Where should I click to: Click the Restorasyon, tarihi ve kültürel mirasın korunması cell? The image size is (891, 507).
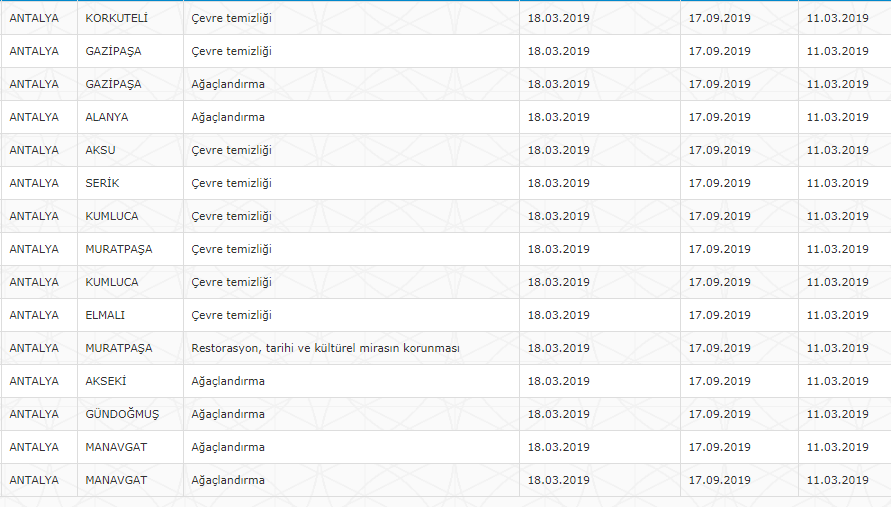click(x=325, y=348)
